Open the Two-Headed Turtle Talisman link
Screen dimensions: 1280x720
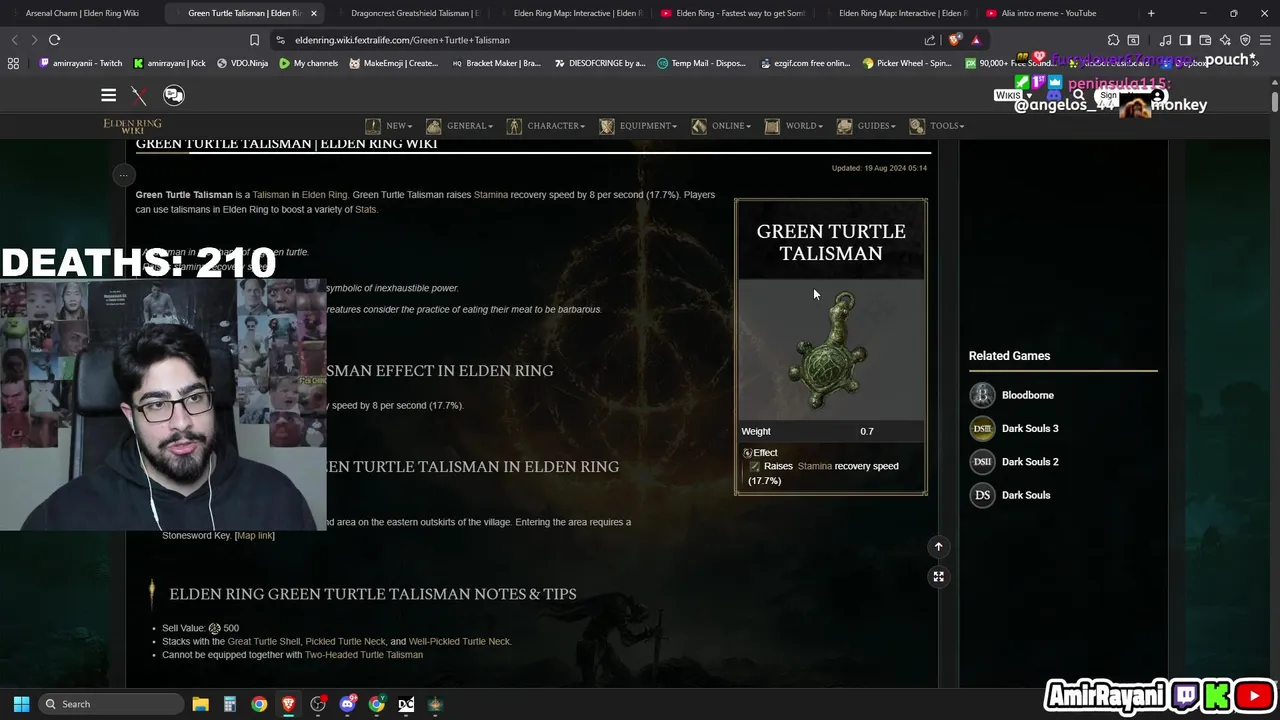(364, 655)
